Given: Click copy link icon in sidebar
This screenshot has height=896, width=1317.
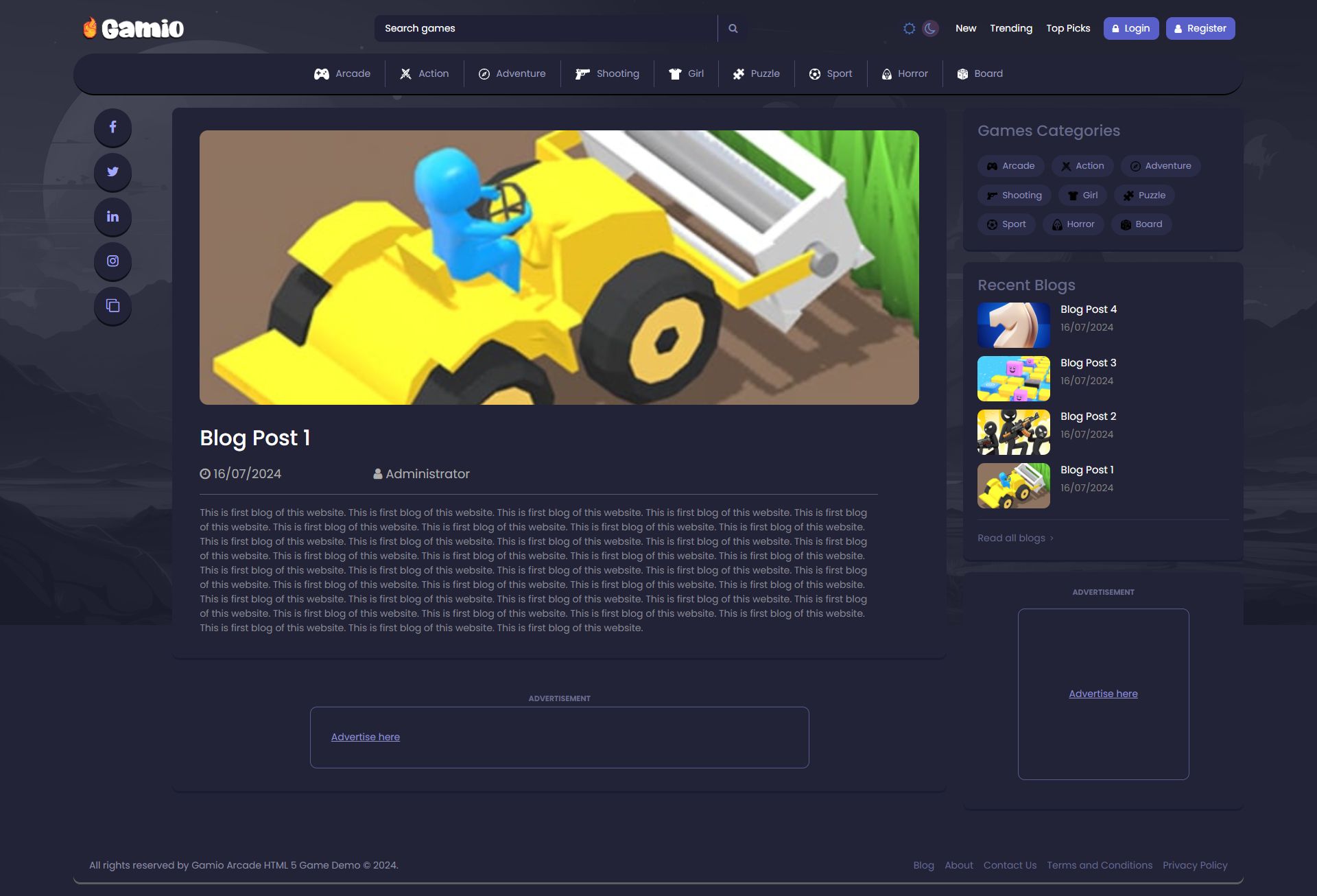Looking at the screenshot, I should (112, 305).
